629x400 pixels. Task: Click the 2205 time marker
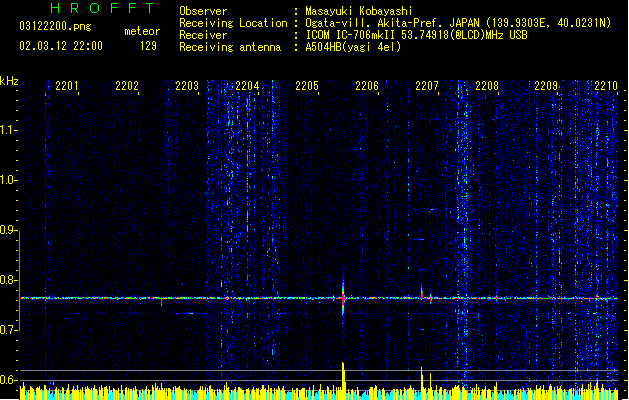tap(307, 85)
